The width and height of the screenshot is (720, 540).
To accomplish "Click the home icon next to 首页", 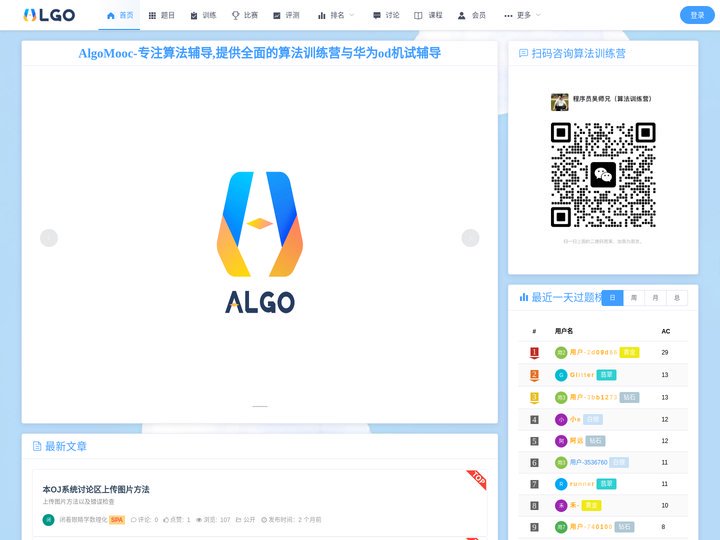I will [x=111, y=16].
